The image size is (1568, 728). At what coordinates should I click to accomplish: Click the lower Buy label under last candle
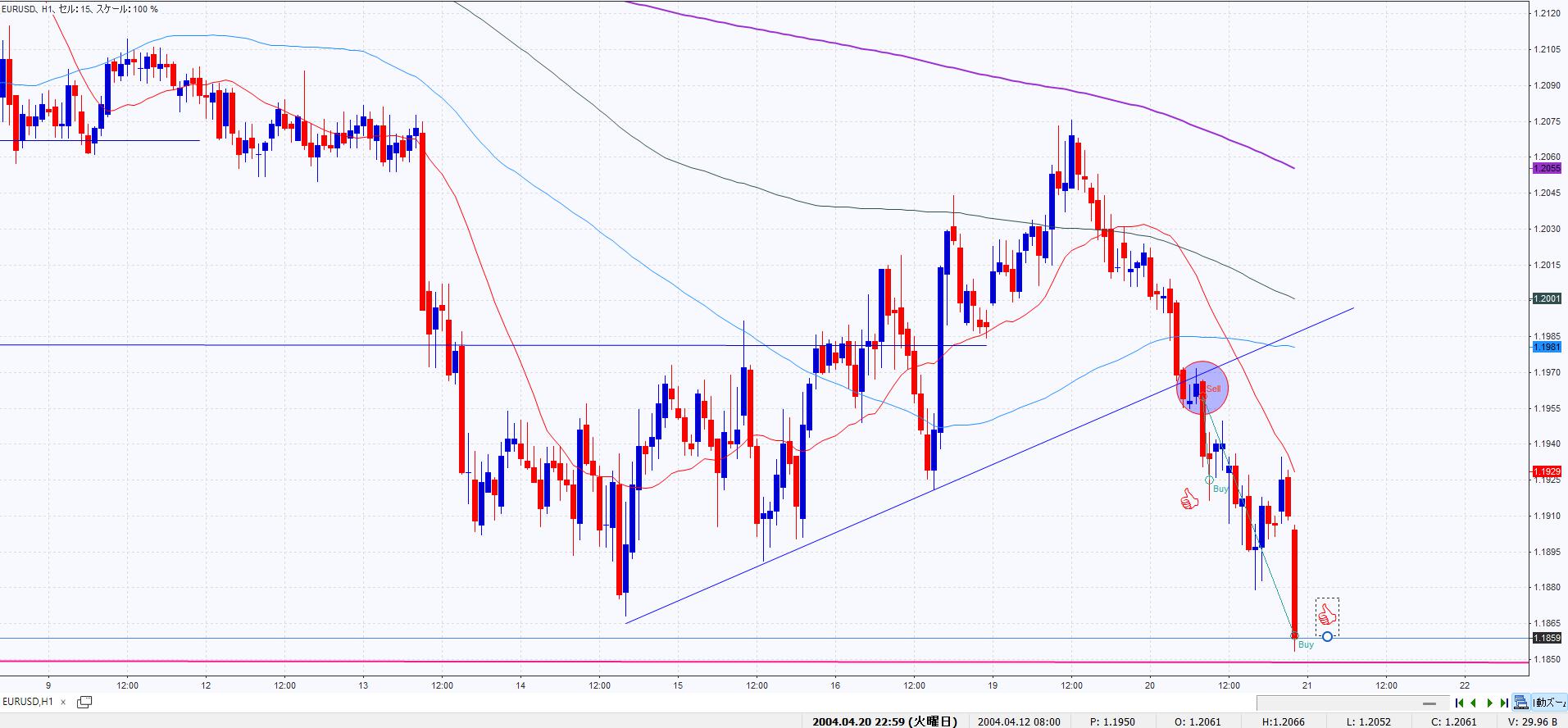[1306, 645]
